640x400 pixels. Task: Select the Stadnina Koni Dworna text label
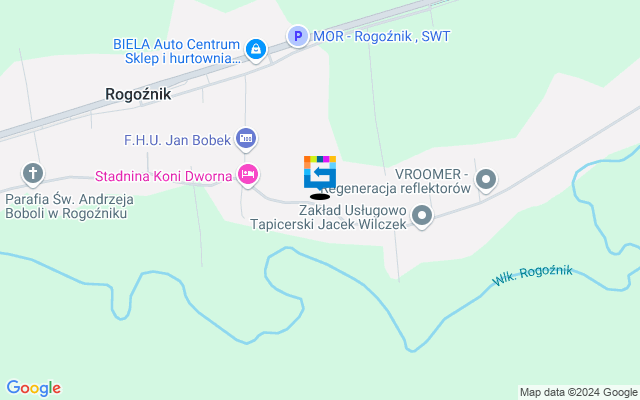point(164,176)
